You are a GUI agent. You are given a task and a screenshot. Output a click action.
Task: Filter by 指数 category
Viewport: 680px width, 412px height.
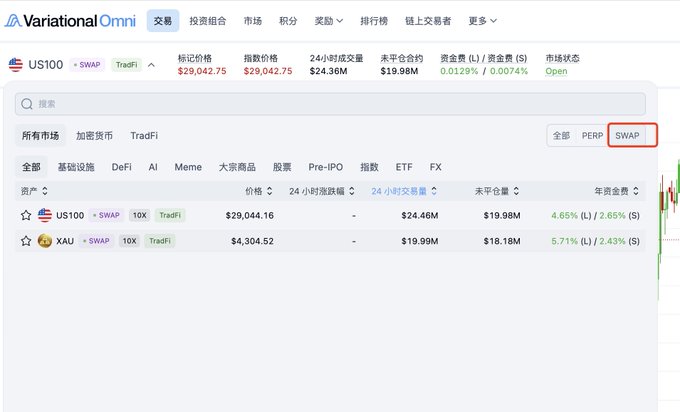tap(369, 167)
